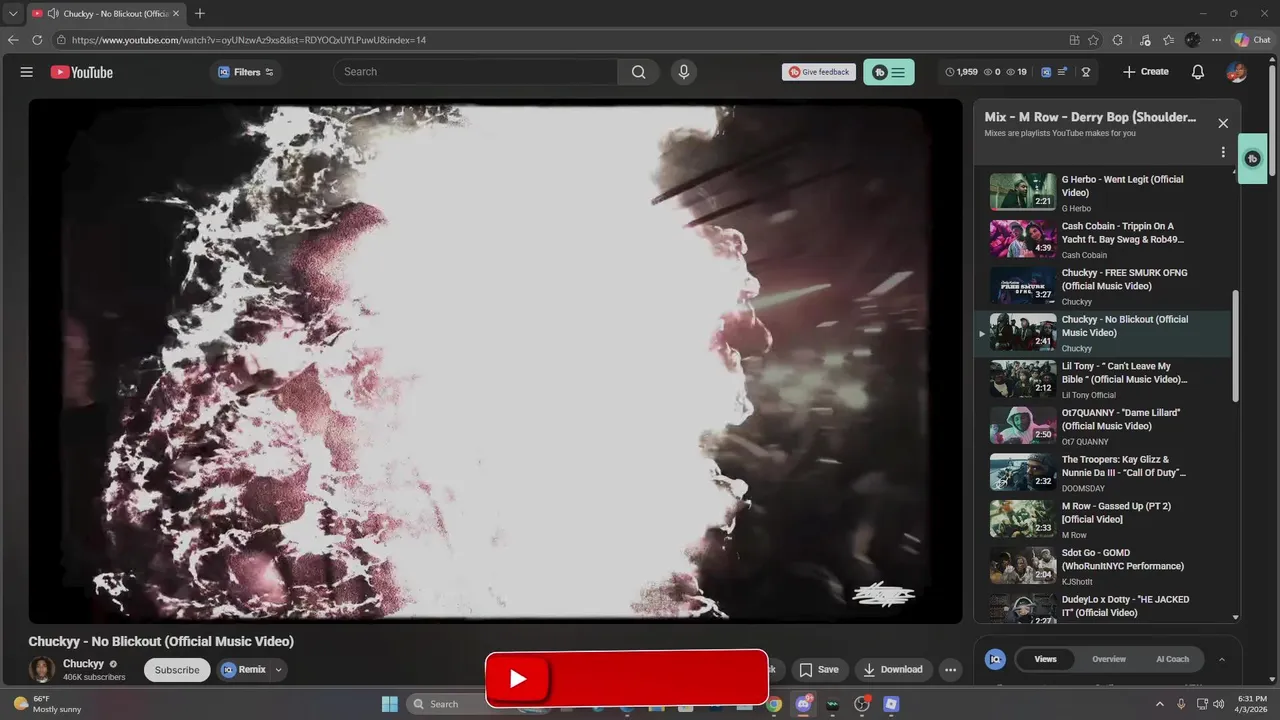The image size is (1280, 720).
Task: Open the account avatar menu
Action: tap(1237, 72)
